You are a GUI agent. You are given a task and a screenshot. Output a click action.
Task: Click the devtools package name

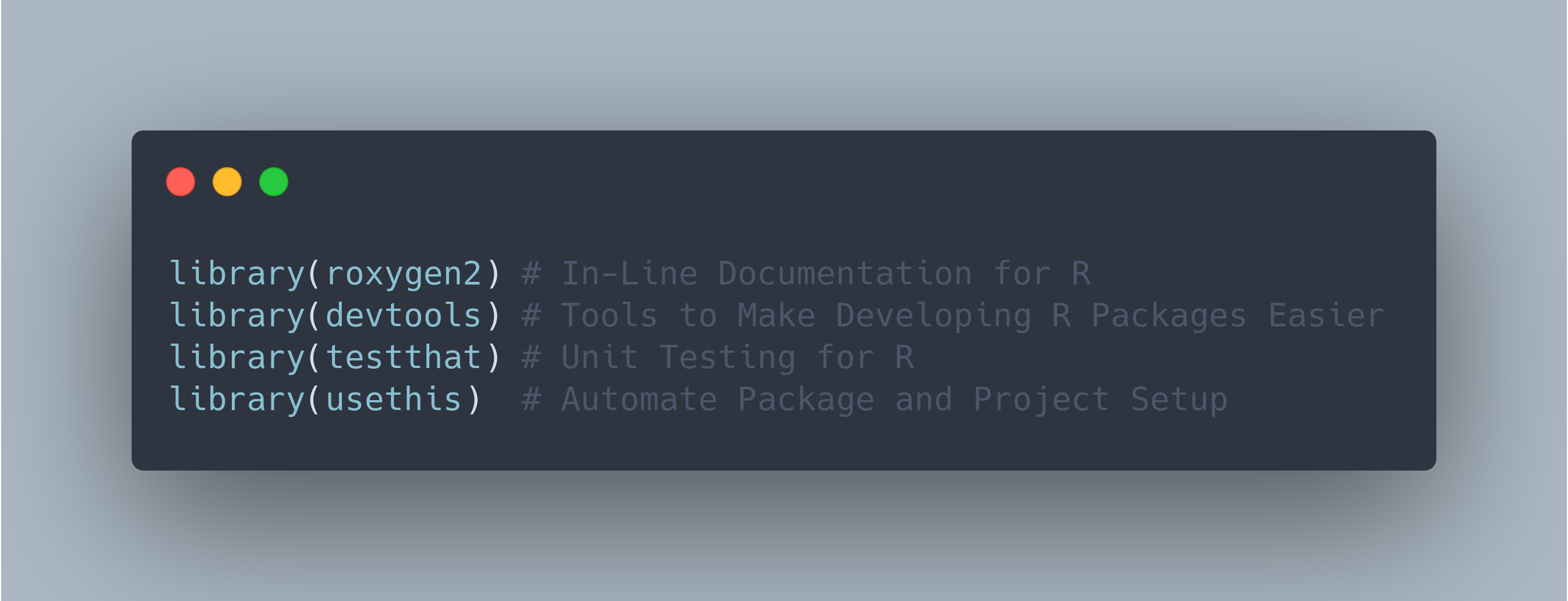[404, 316]
